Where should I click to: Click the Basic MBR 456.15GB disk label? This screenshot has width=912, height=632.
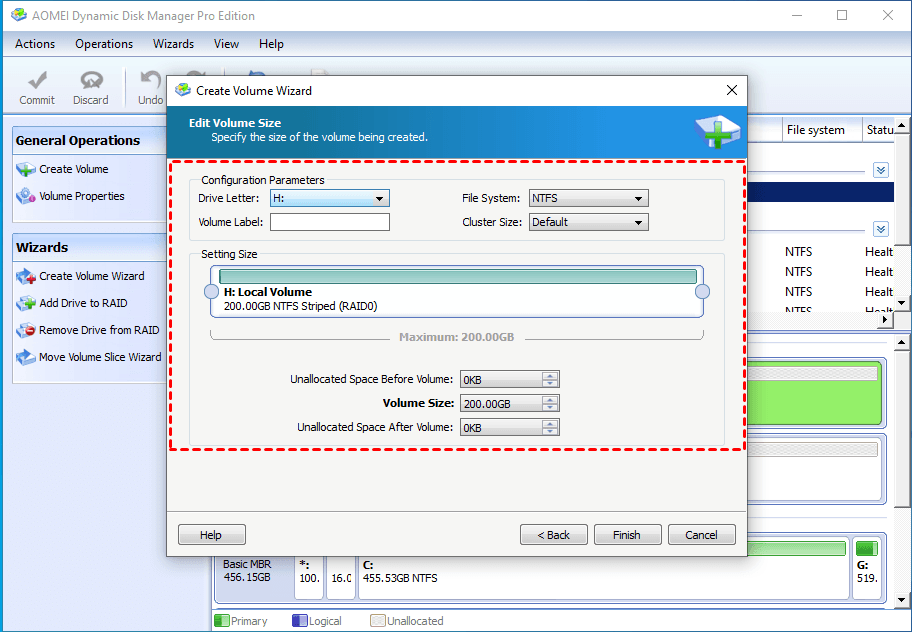pos(247,571)
